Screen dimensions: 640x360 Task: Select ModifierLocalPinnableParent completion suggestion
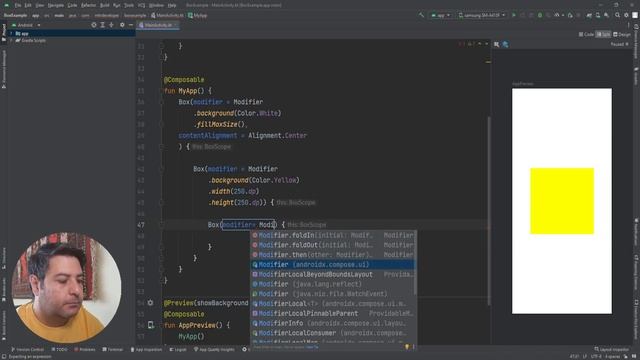tap(333, 313)
